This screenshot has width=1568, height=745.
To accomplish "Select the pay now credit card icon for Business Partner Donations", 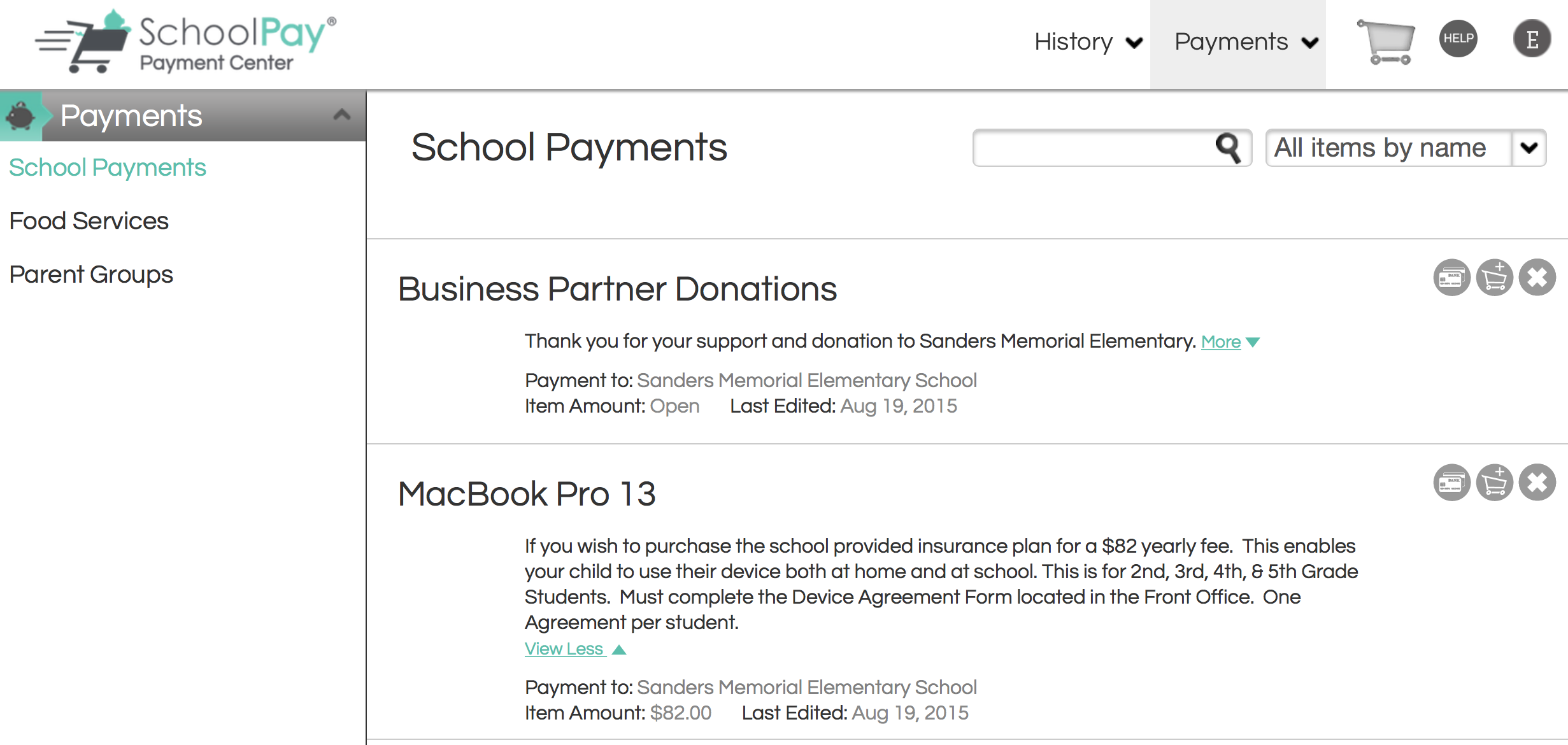I will [1453, 277].
